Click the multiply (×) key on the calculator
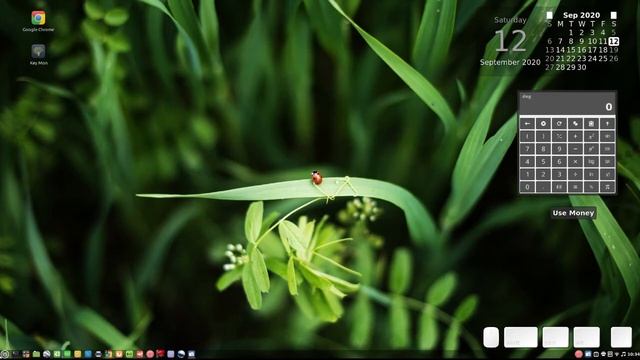Image resolution: width=640 pixels, height=360 pixels. pyautogui.click(x=575, y=162)
